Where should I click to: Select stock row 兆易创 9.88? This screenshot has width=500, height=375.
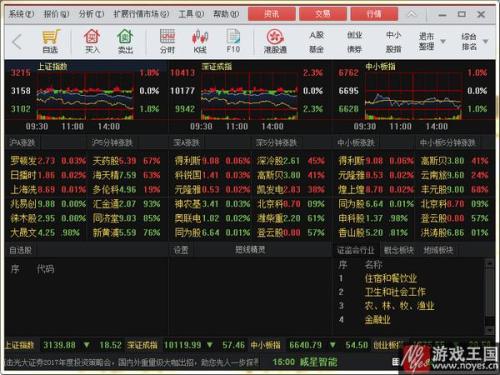pyautogui.click(x=48, y=204)
